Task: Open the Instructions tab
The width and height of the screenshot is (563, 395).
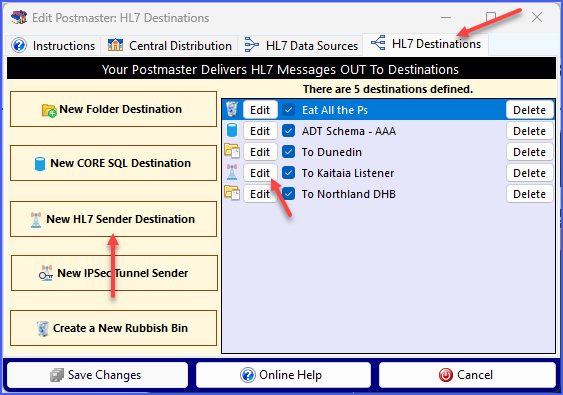Action: click(53, 46)
